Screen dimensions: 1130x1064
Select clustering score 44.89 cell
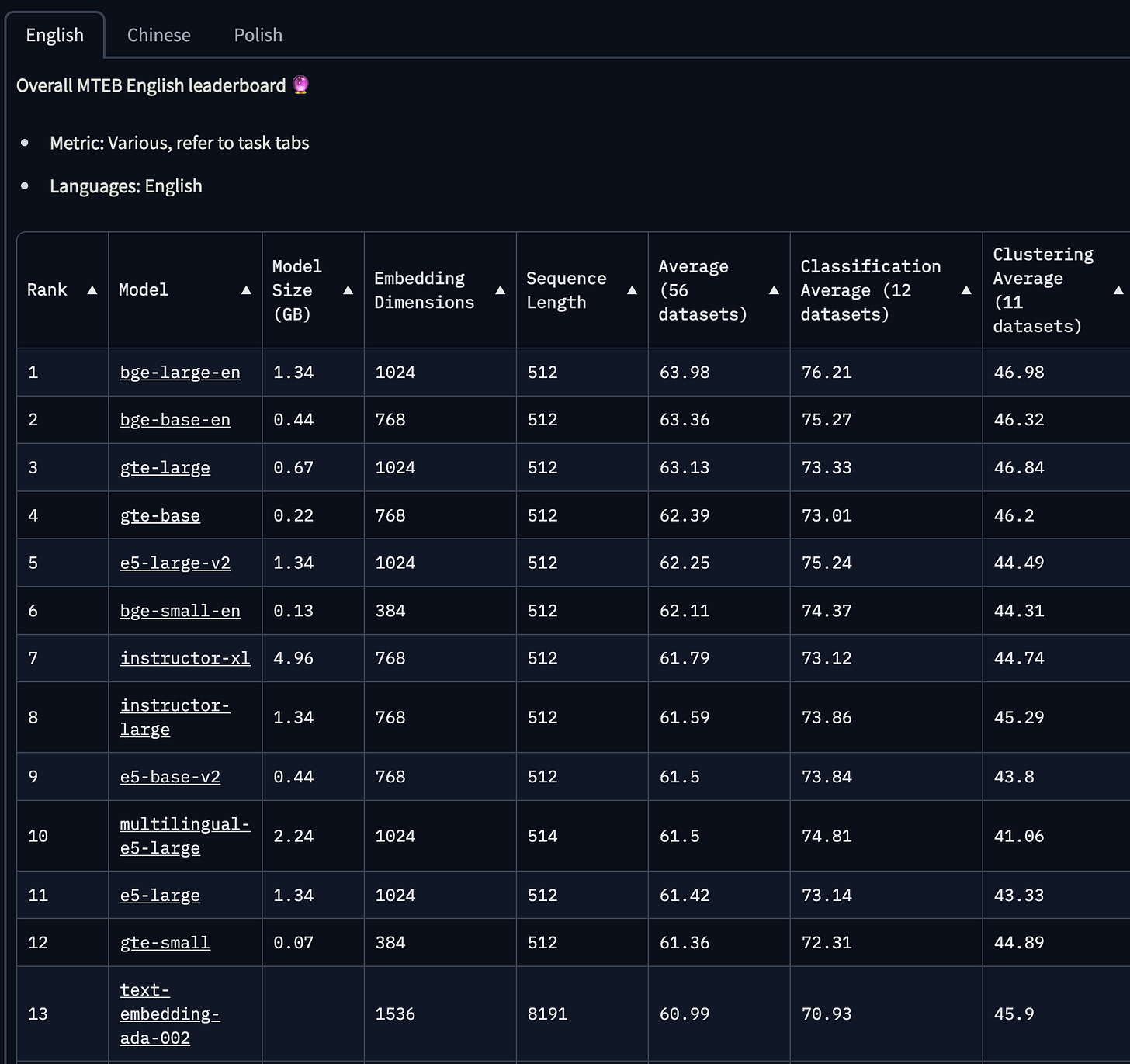tap(1056, 943)
